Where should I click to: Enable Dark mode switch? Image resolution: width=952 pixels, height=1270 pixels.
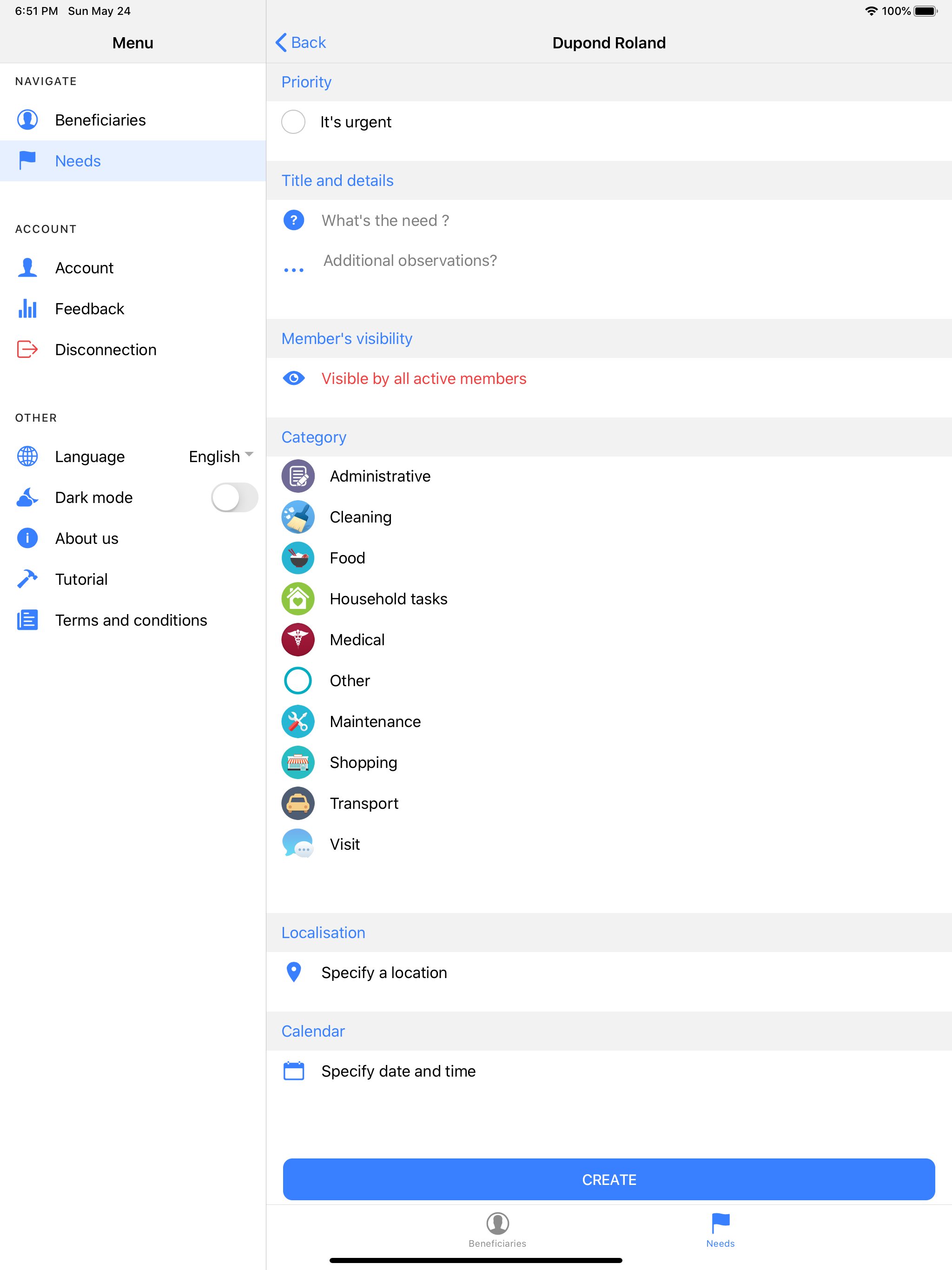(234, 497)
